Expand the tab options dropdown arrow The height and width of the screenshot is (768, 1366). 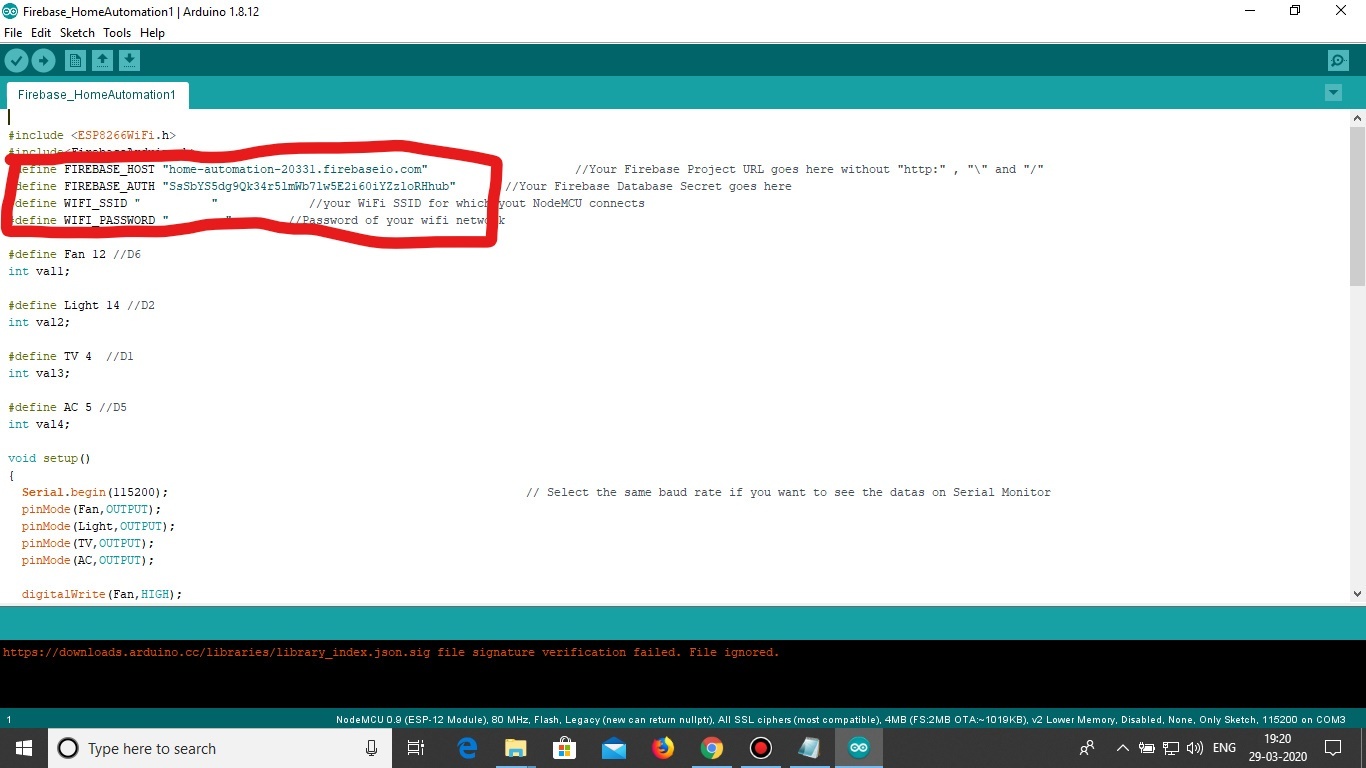[1333, 93]
